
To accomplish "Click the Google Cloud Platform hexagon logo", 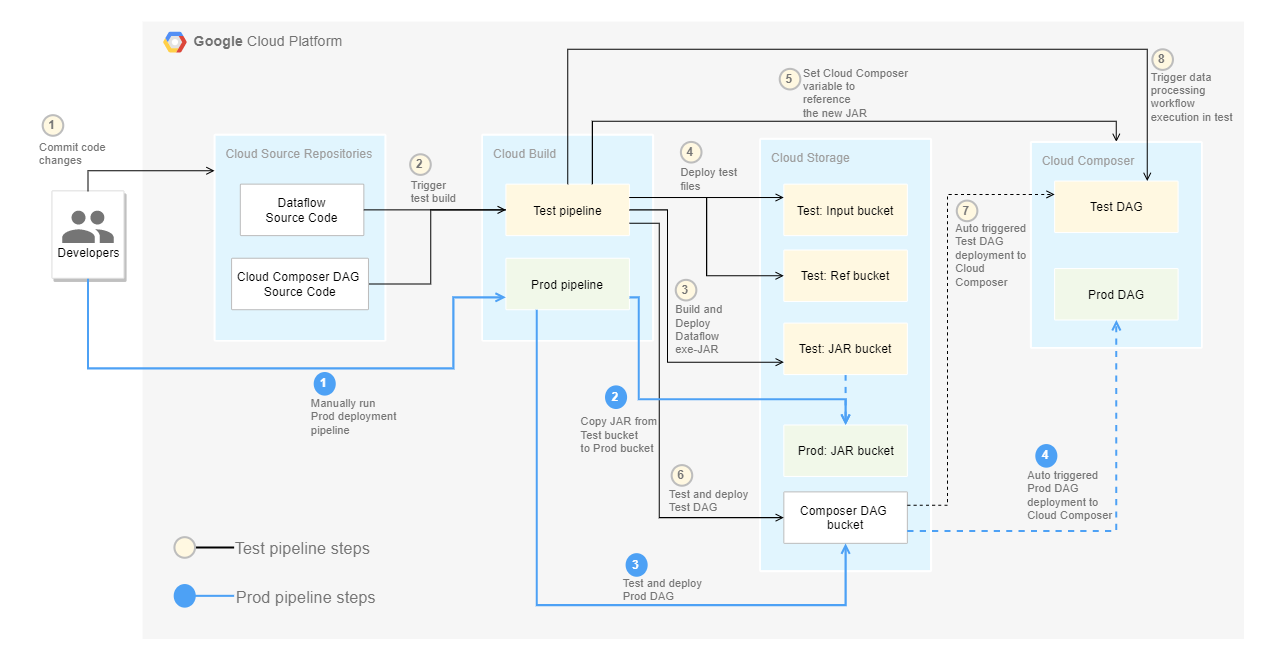I will tap(175, 42).
